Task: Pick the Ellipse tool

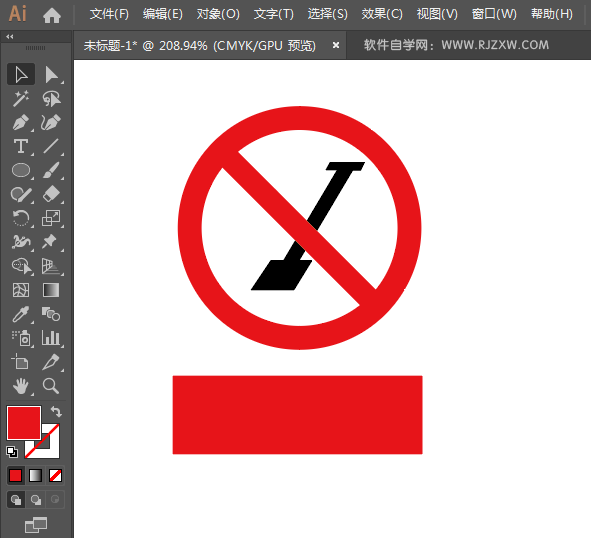Action: pos(21,170)
